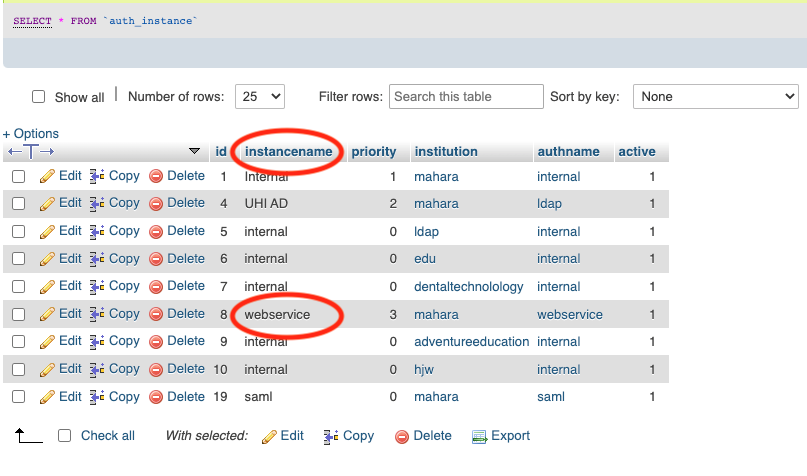Screen dimensions: 807x476
Task: Click the Copy icon in With selected bar
Action: 331,436
